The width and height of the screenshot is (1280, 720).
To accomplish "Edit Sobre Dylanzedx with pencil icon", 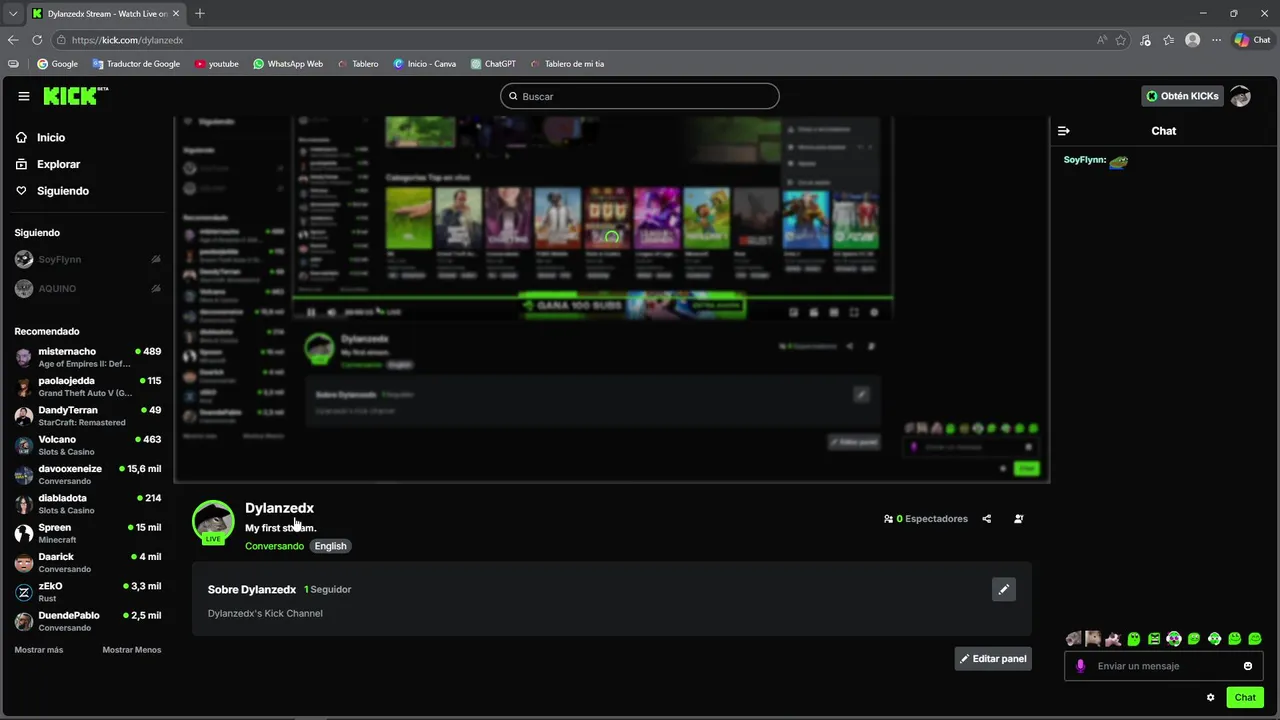I will 1004,589.
